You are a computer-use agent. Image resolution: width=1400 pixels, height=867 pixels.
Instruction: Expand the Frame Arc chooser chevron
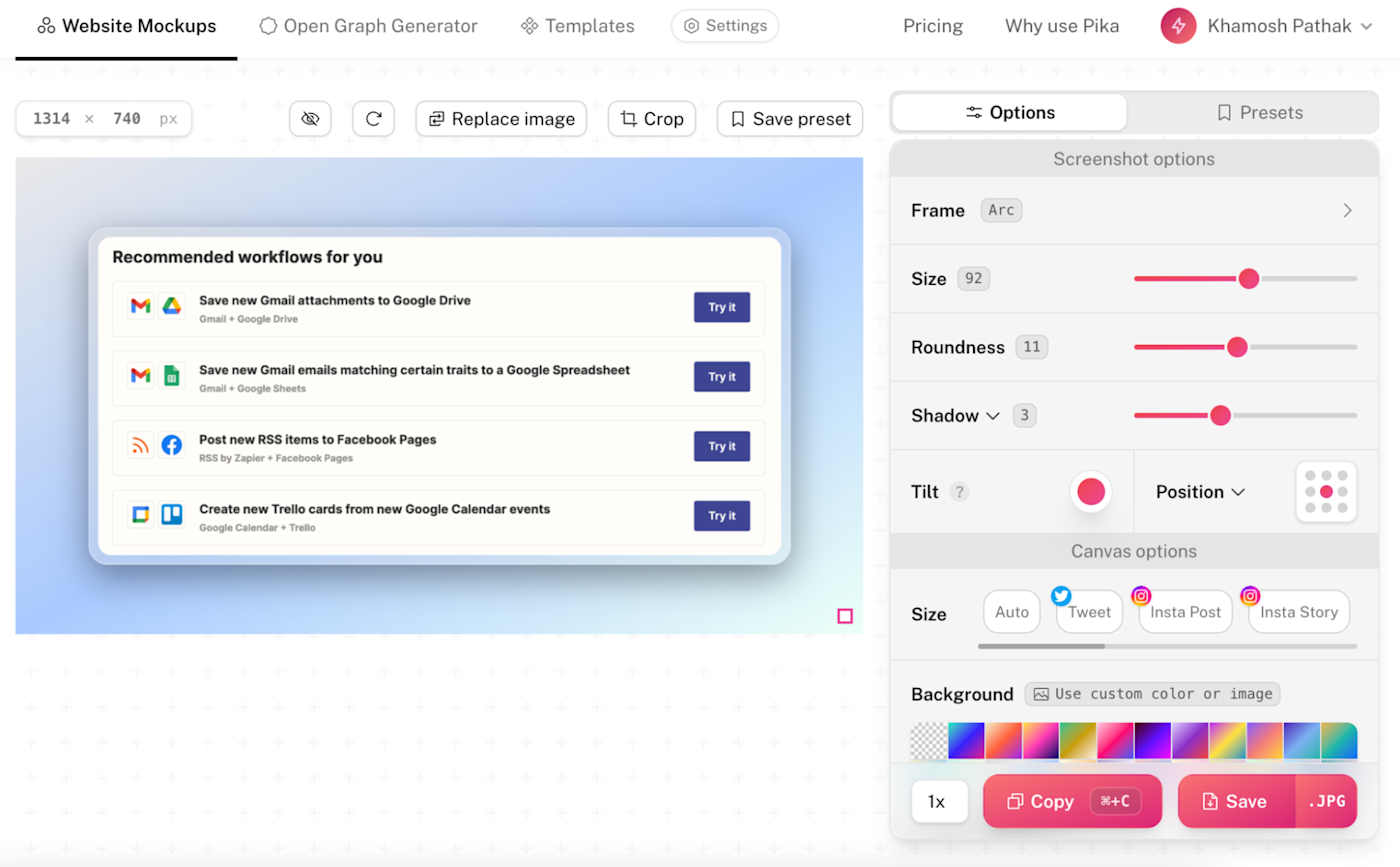tap(1347, 210)
